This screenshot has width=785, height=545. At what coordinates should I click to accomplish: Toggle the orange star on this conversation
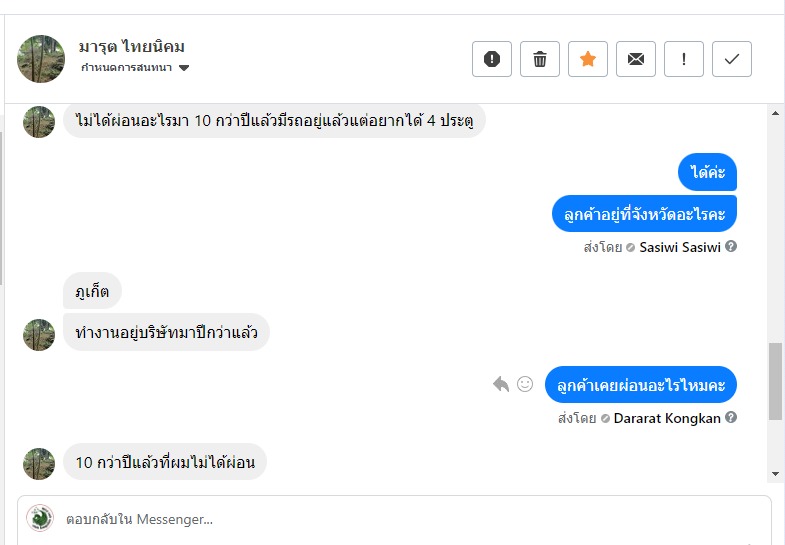coord(588,59)
